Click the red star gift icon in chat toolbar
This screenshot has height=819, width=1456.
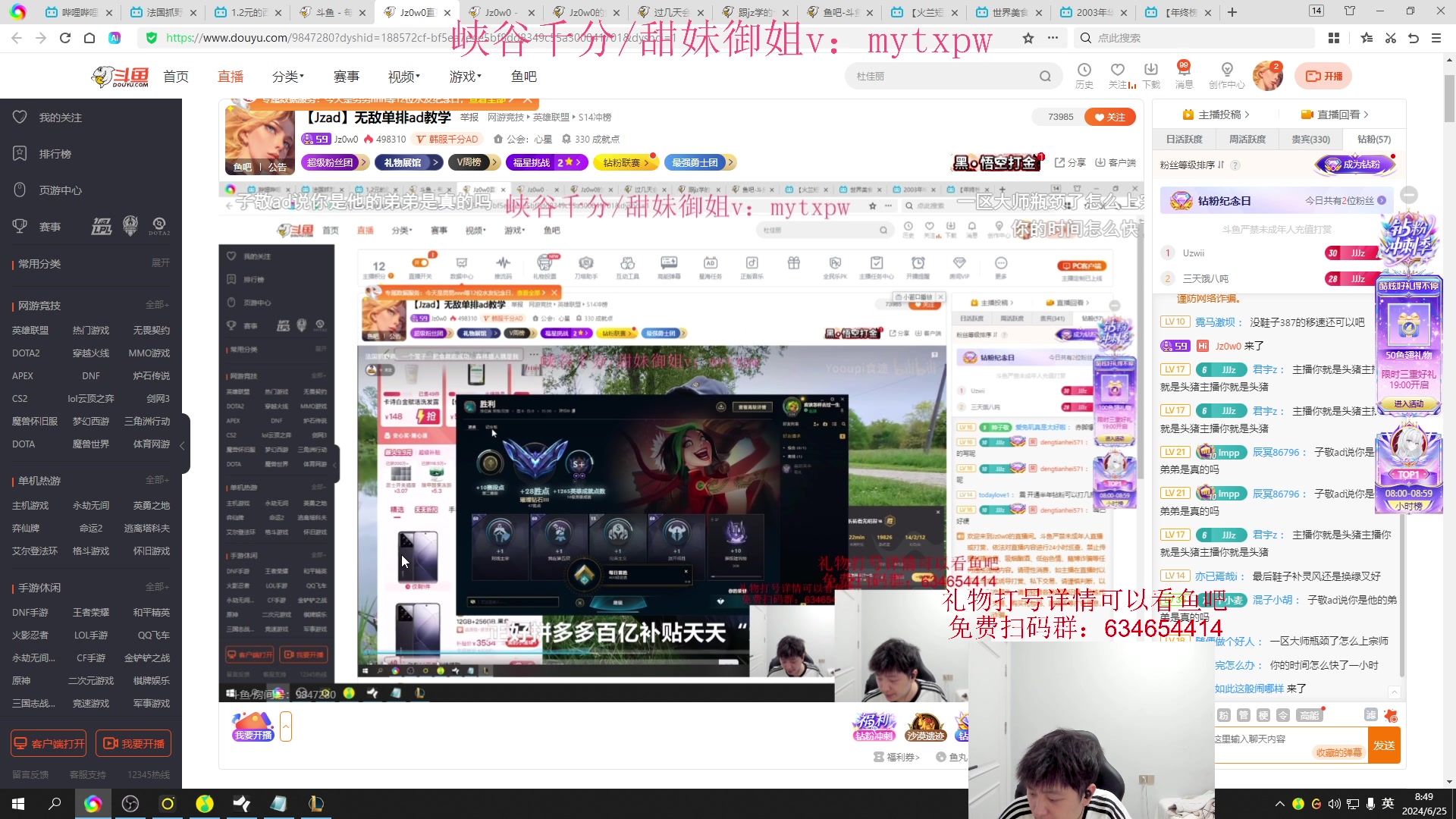(x=1390, y=715)
